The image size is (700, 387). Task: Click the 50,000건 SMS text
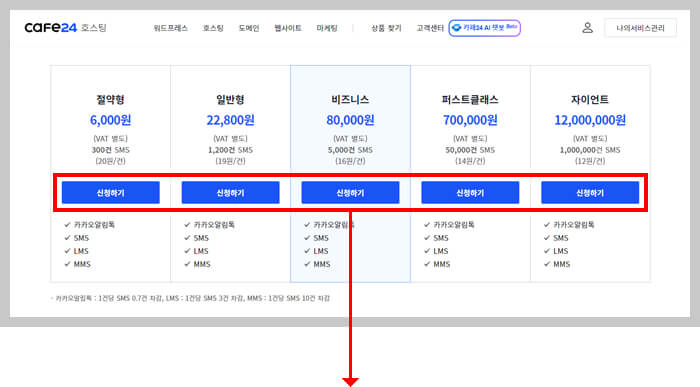[x=470, y=150]
